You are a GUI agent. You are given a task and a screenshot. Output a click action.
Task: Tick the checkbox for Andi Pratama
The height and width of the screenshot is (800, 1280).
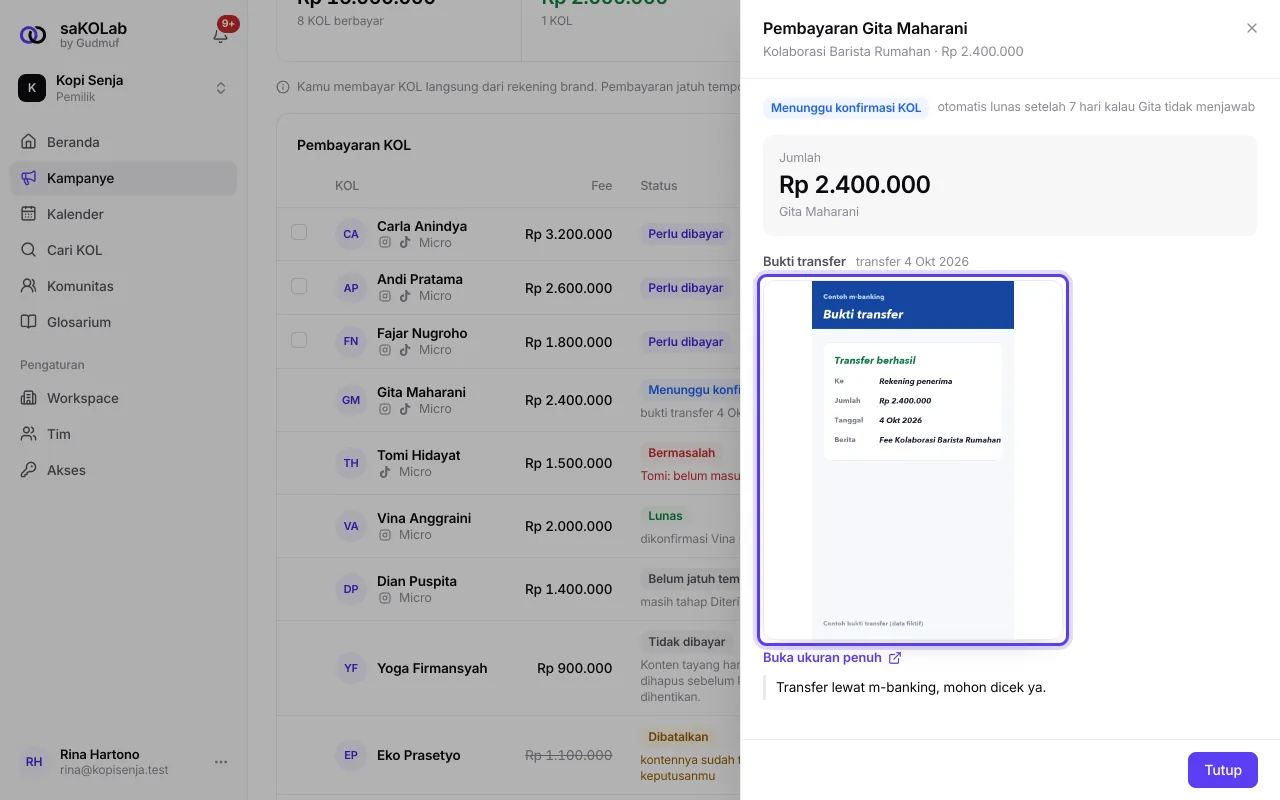click(x=299, y=287)
